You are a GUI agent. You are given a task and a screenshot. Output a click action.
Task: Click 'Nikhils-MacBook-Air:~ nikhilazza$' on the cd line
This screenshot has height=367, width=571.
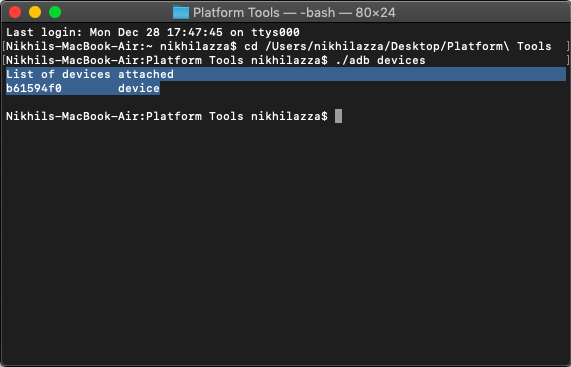point(121,46)
